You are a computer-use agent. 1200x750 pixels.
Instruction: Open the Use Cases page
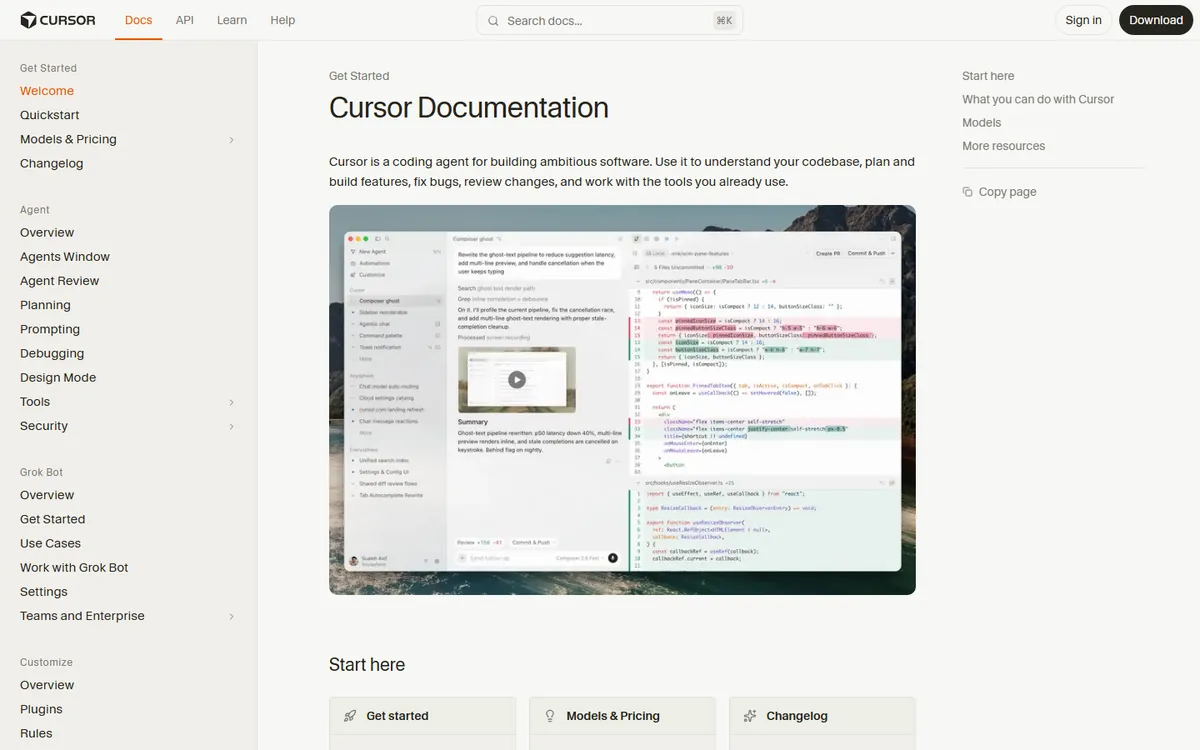tap(50, 543)
